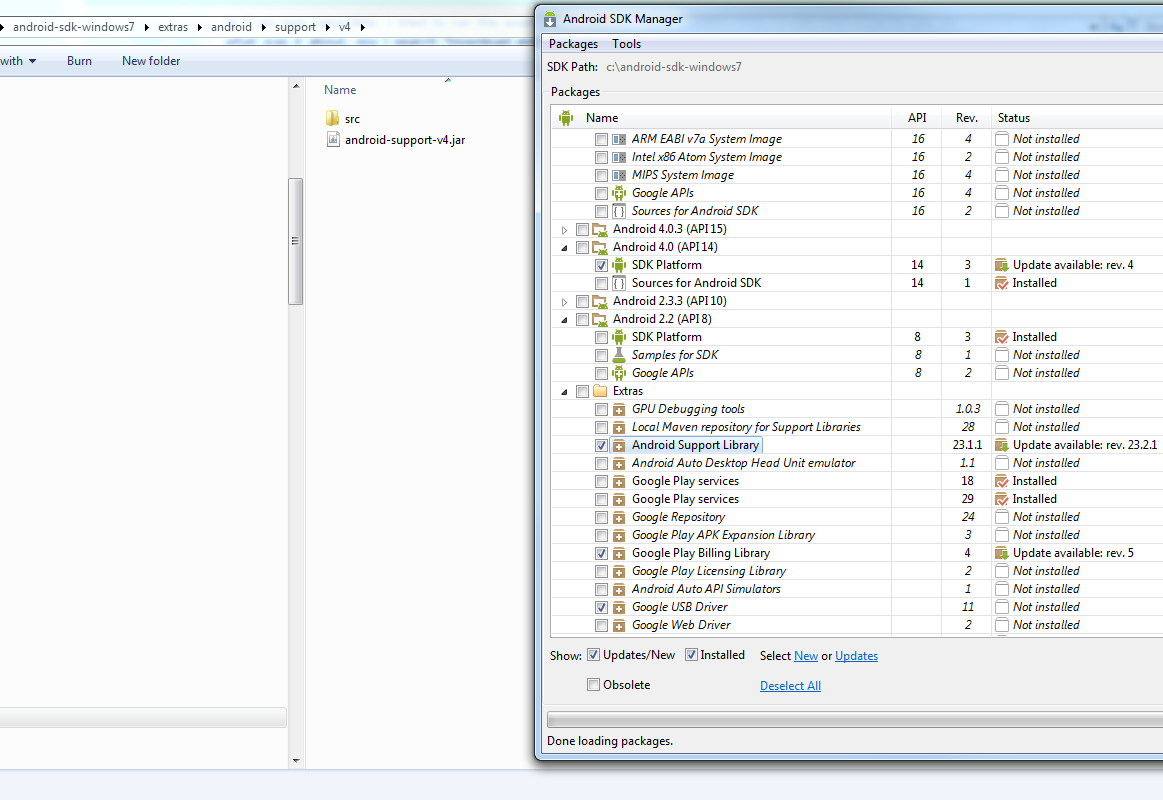Expand the Android 4.0.3 (API 15) node

click(x=564, y=230)
